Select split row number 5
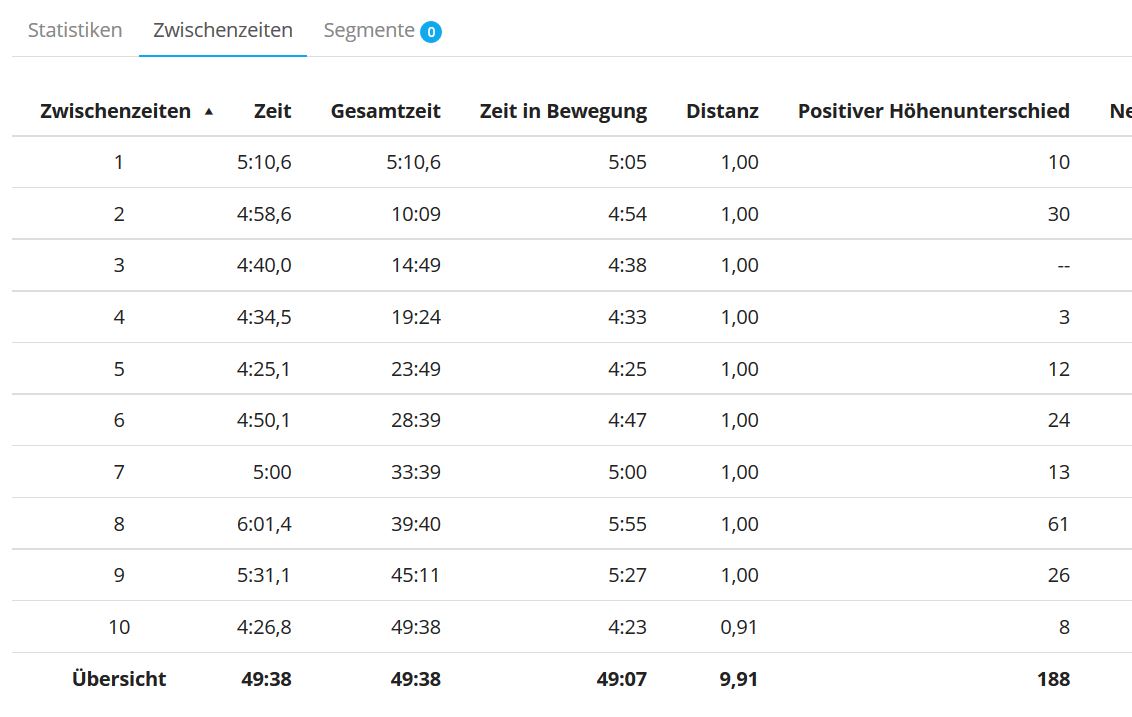The image size is (1132, 717). point(119,369)
